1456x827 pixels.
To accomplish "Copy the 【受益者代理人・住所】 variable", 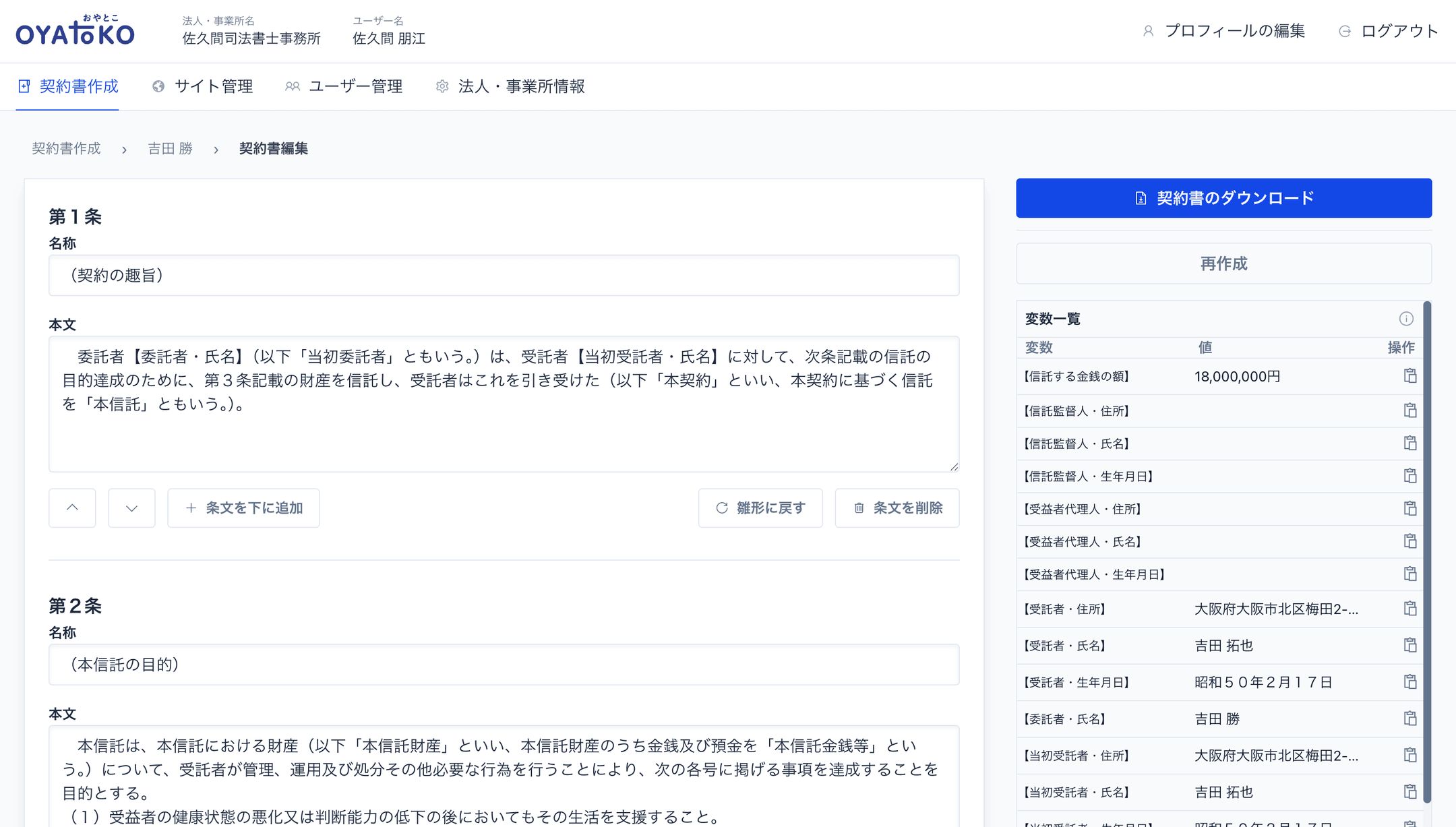I will click(x=1409, y=508).
